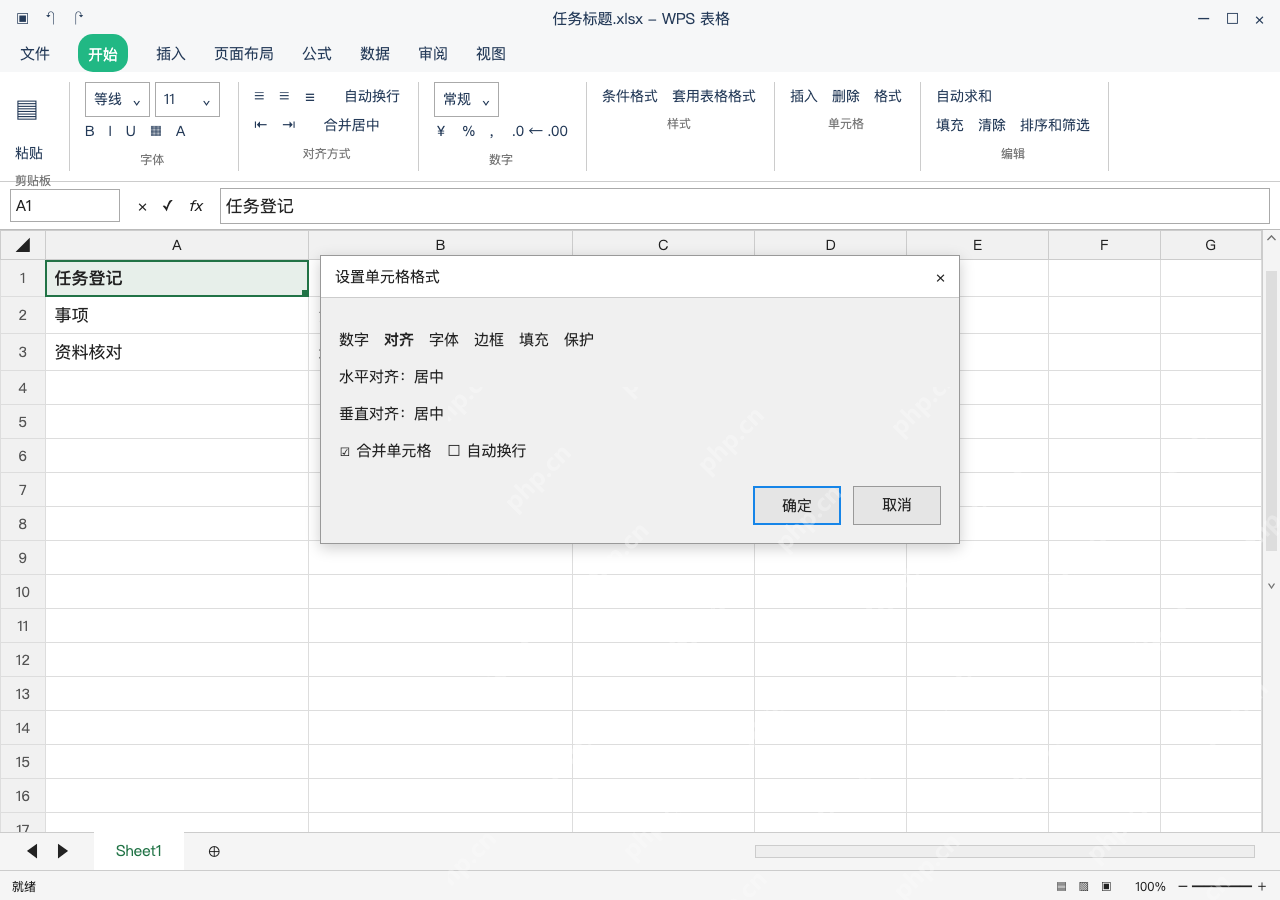The height and width of the screenshot is (900, 1280).
Task: Apply bold with the B button
Action: (x=90, y=131)
